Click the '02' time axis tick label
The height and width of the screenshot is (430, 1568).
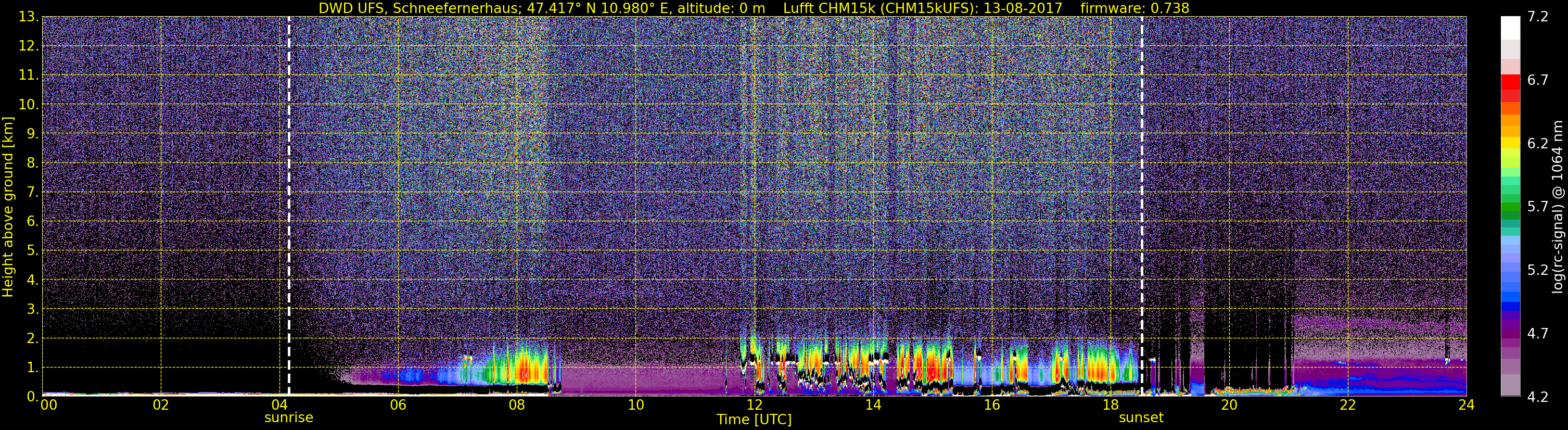tap(161, 405)
